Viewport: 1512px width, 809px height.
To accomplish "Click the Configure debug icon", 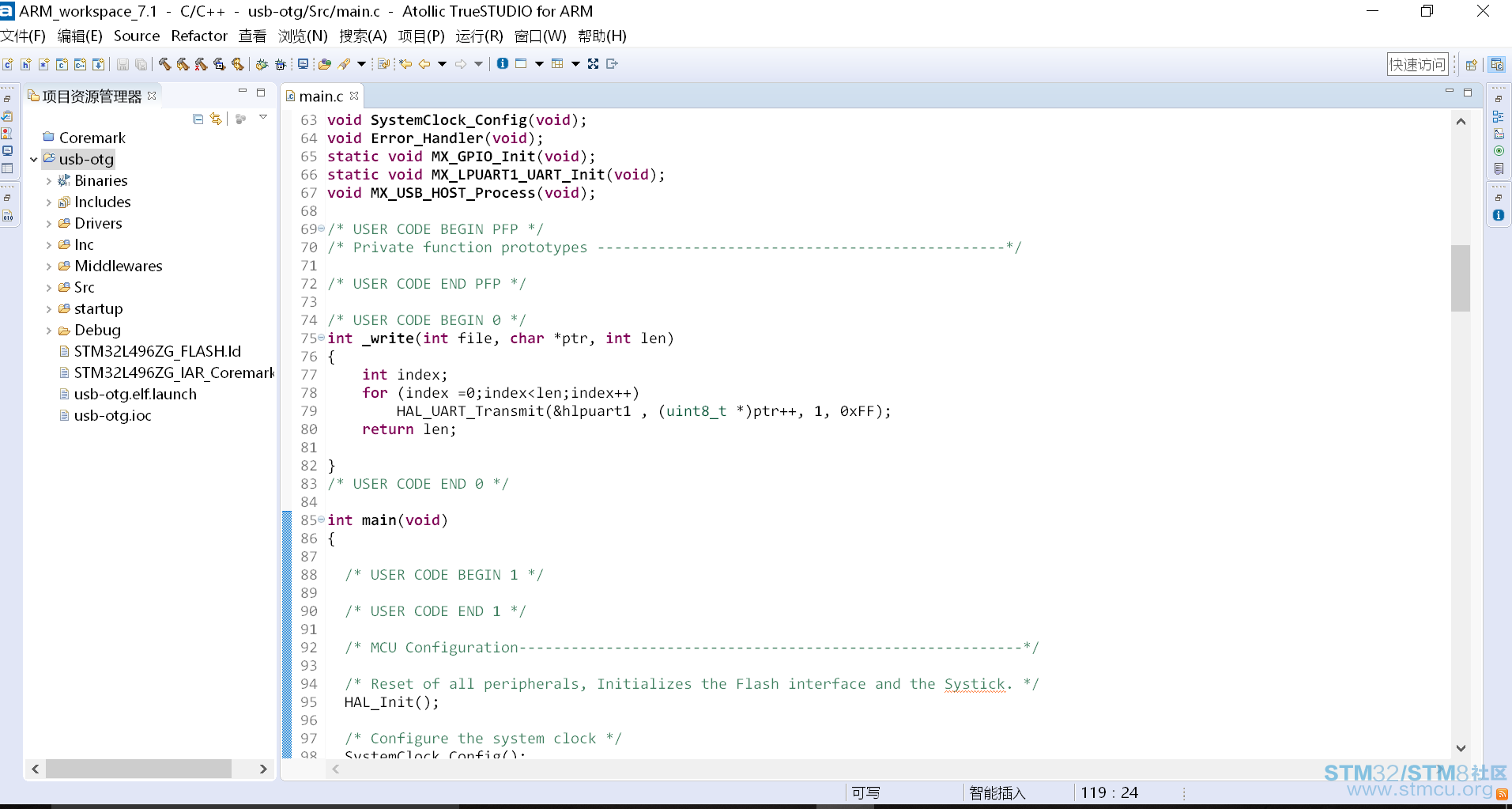I will (x=280, y=64).
